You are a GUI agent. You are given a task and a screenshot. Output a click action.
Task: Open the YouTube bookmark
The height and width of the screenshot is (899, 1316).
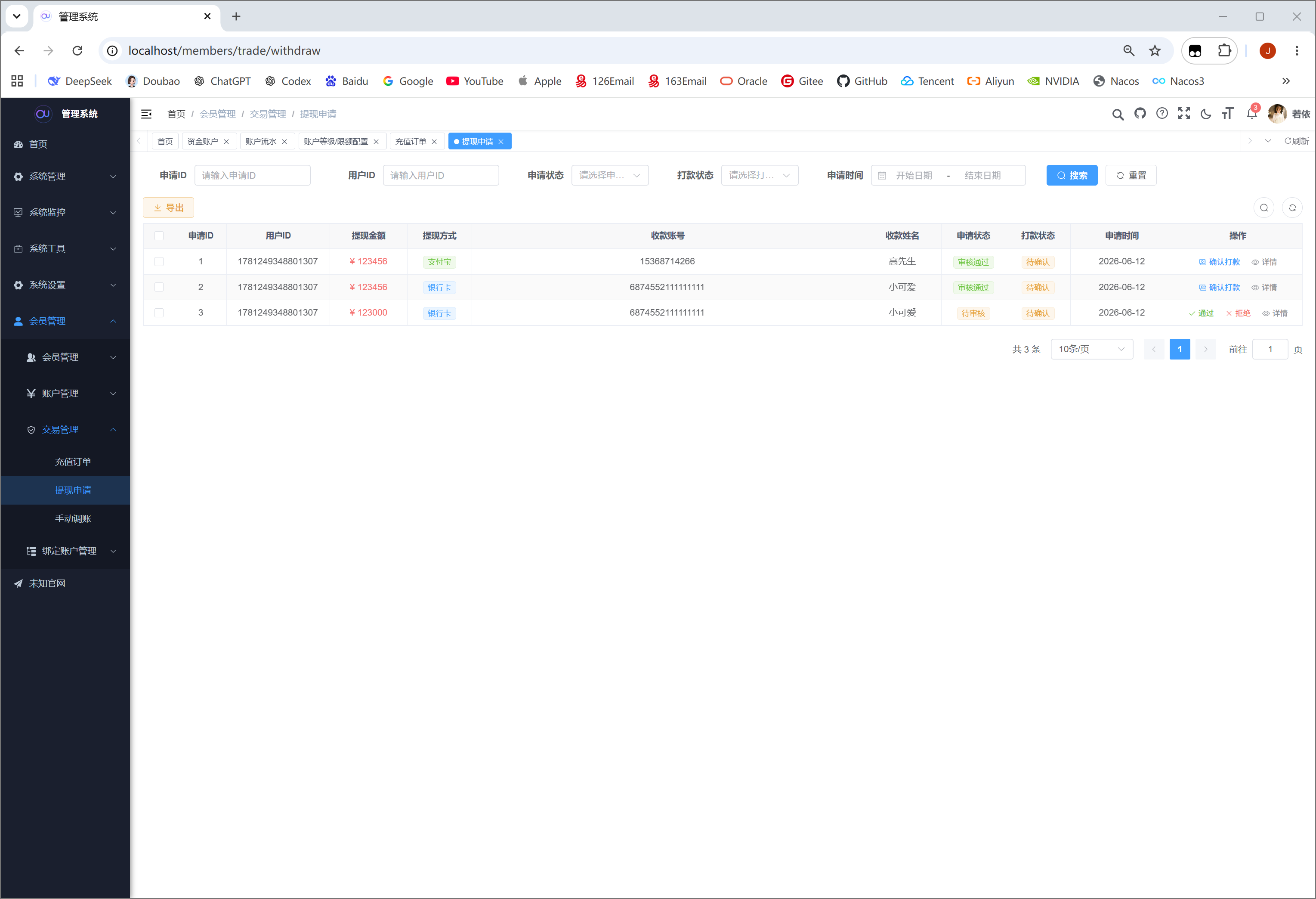click(x=475, y=81)
